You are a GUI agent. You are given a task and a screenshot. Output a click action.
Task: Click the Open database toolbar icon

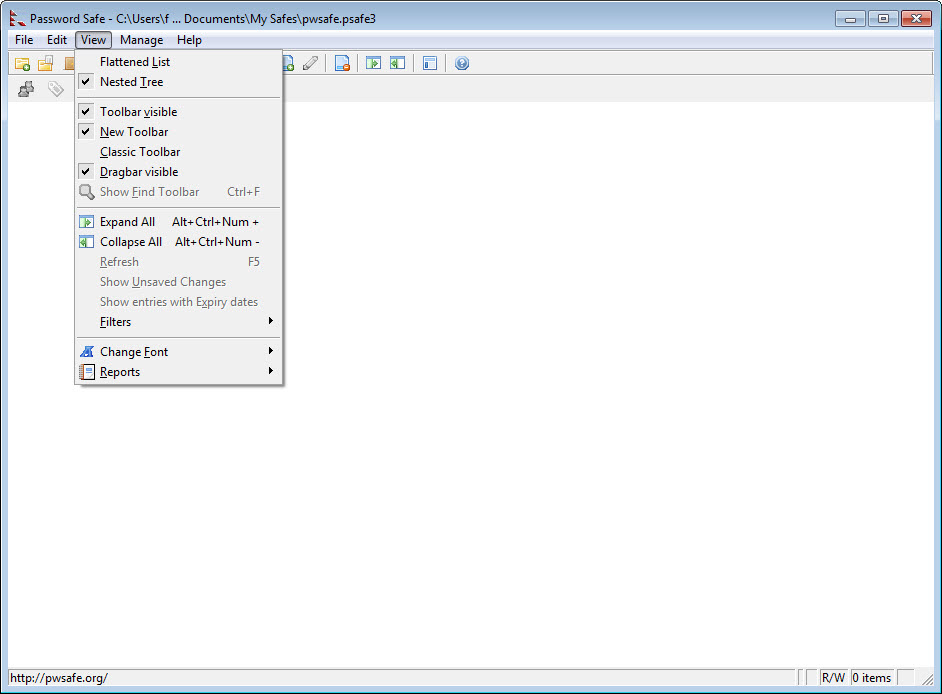(x=46, y=63)
